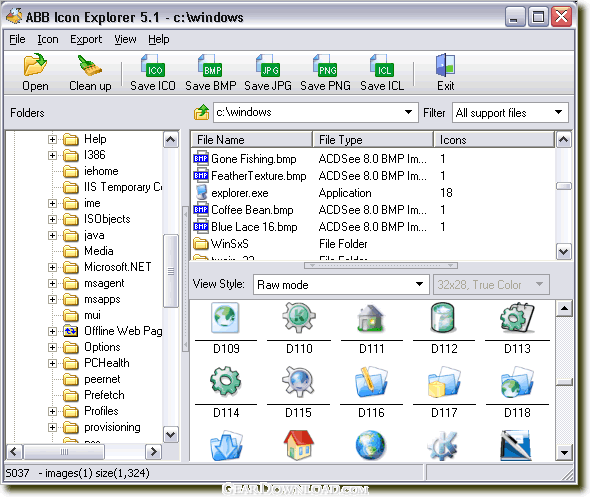Screen dimensions: 590x497
Task: Click folder tree horizontal scroll right arrow
Action: [x=153, y=451]
